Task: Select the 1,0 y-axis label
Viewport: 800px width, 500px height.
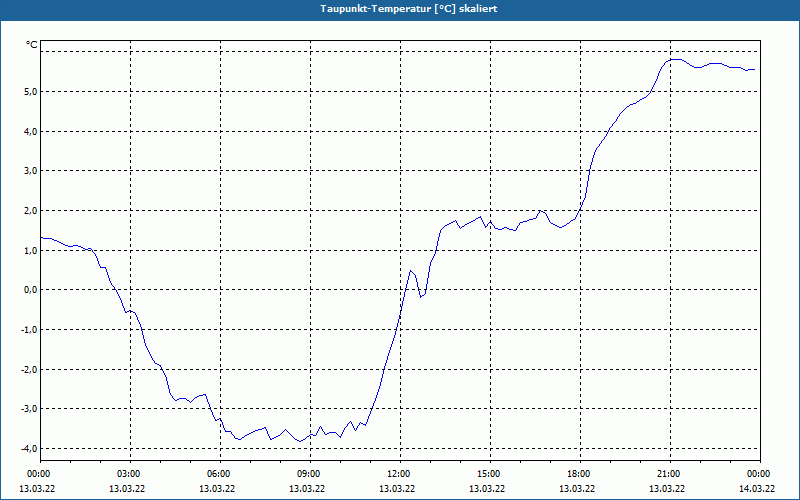Action: pyautogui.click(x=30, y=251)
